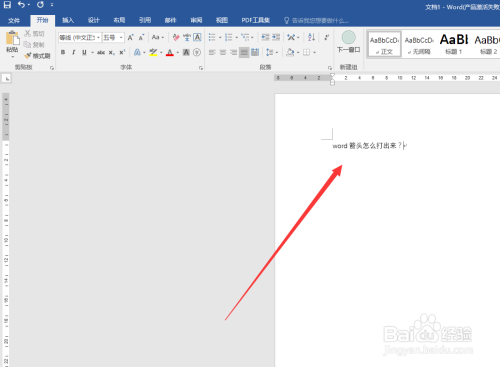This screenshot has height=367, width=500.
Task: Click the Clear Formatting eraser icon
Action: pyautogui.click(x=176, y=37)
